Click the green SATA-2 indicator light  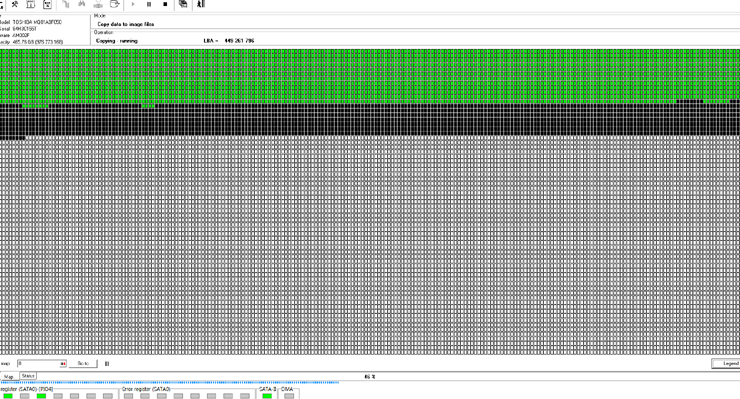[267, 396]
